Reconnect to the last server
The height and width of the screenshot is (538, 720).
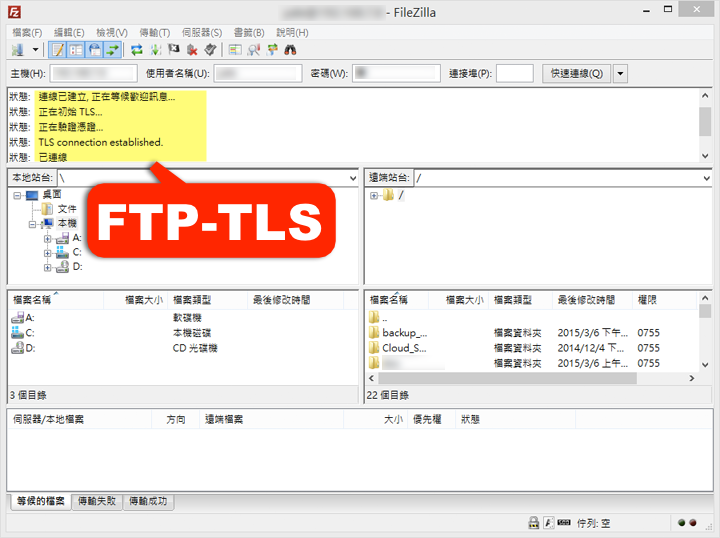pos(210,50)
